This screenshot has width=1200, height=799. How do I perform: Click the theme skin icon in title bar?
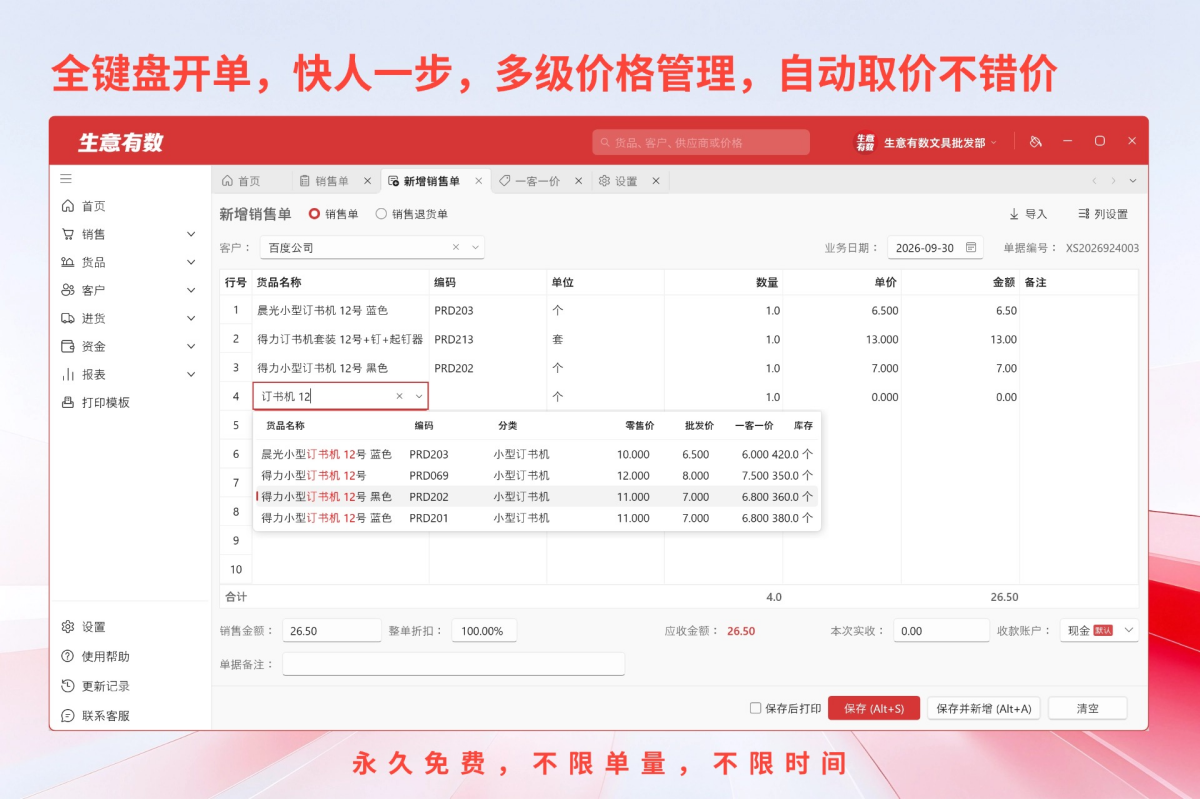1036,142
